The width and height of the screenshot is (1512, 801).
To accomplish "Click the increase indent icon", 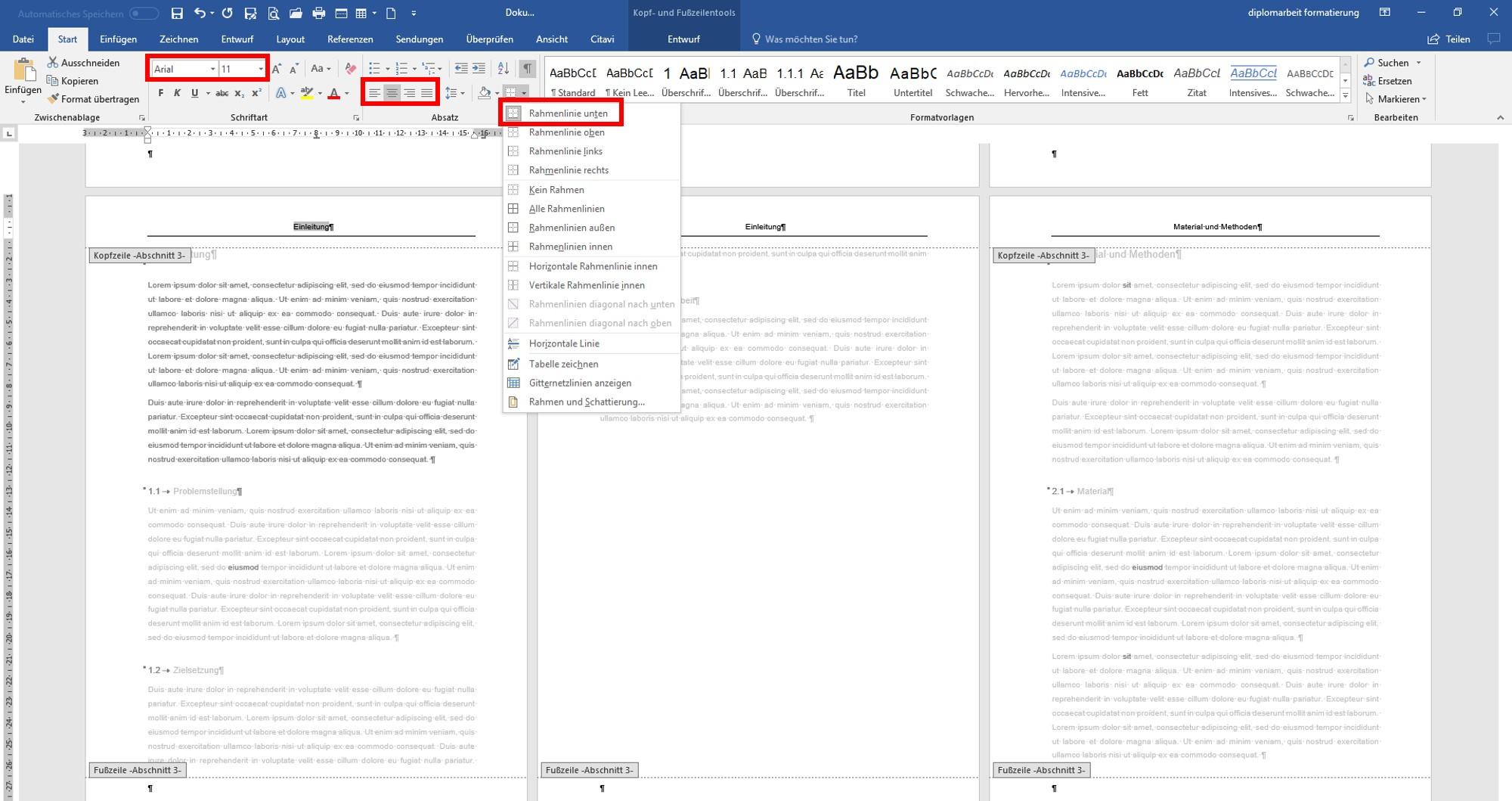I will tap(479, 69).
